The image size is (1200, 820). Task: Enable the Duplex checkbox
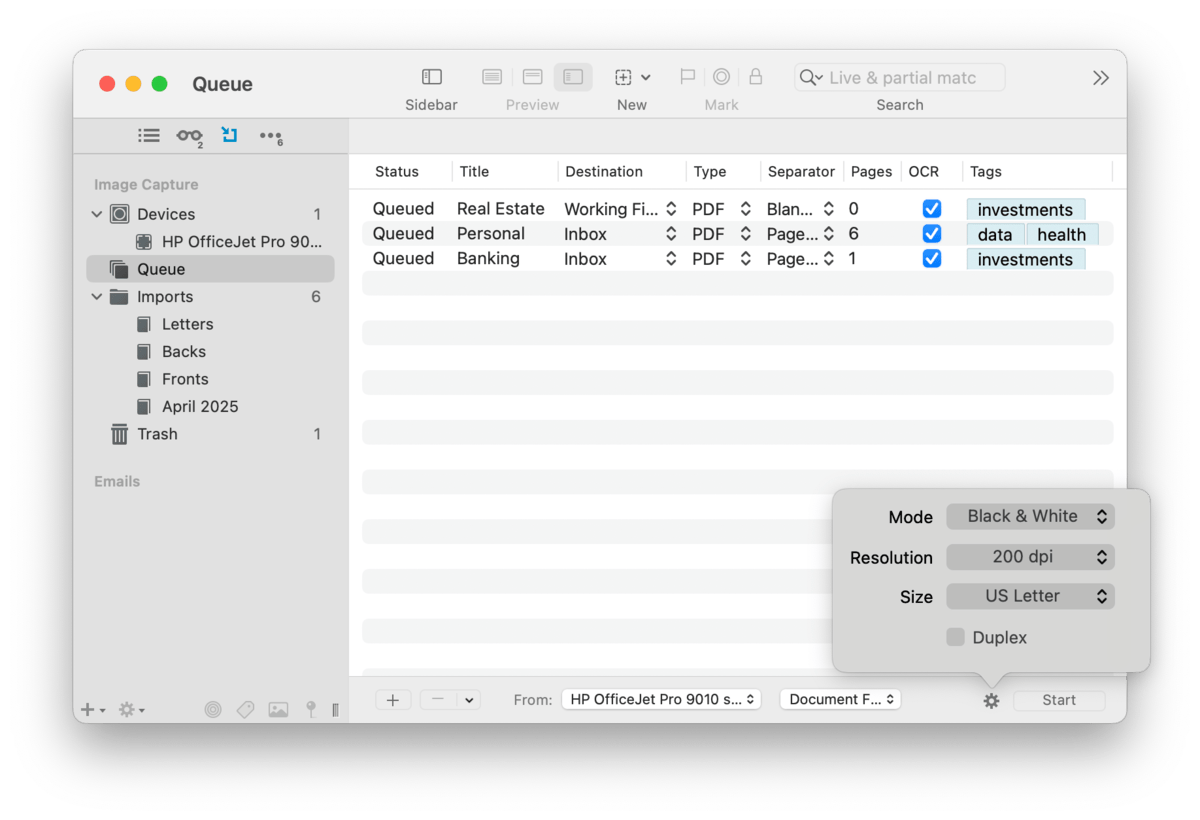955,638
